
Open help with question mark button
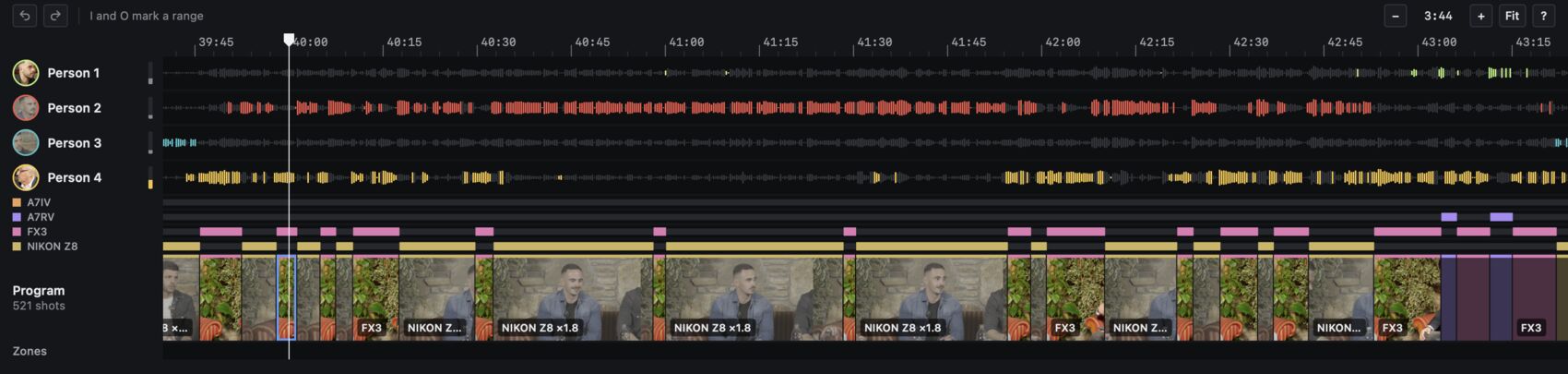pos(1543,16)
